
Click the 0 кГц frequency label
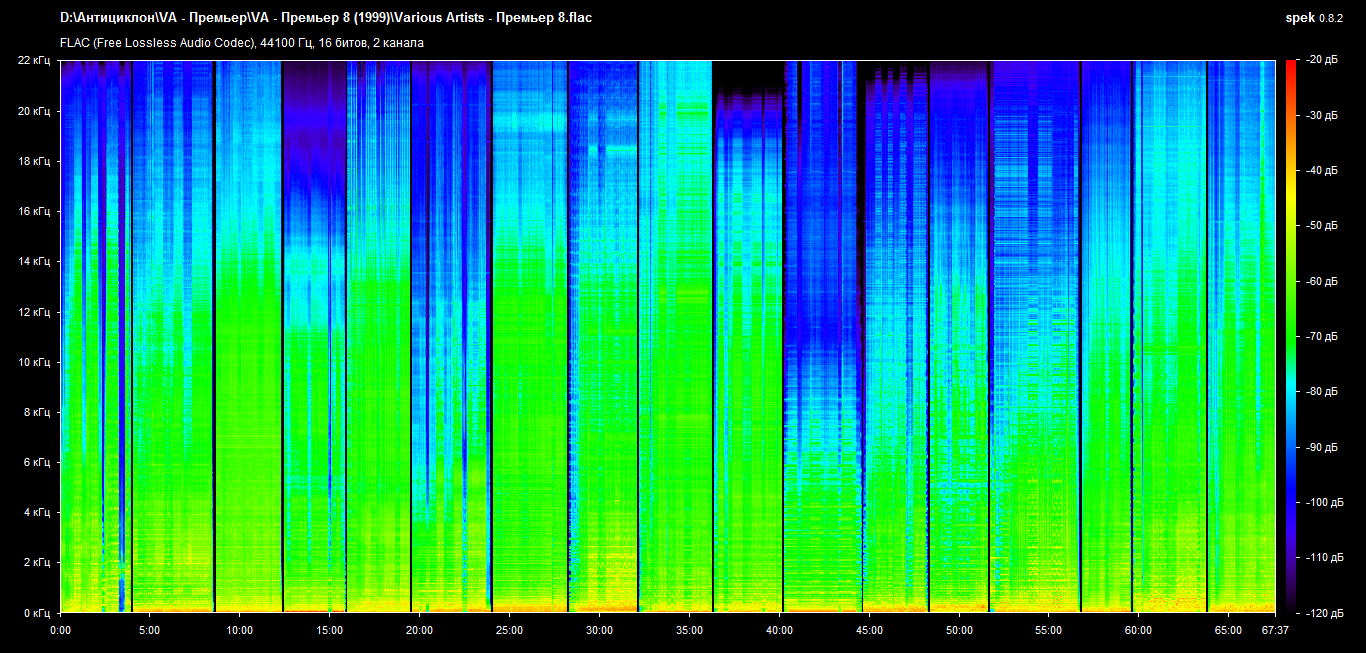click(x=37, y=612)
